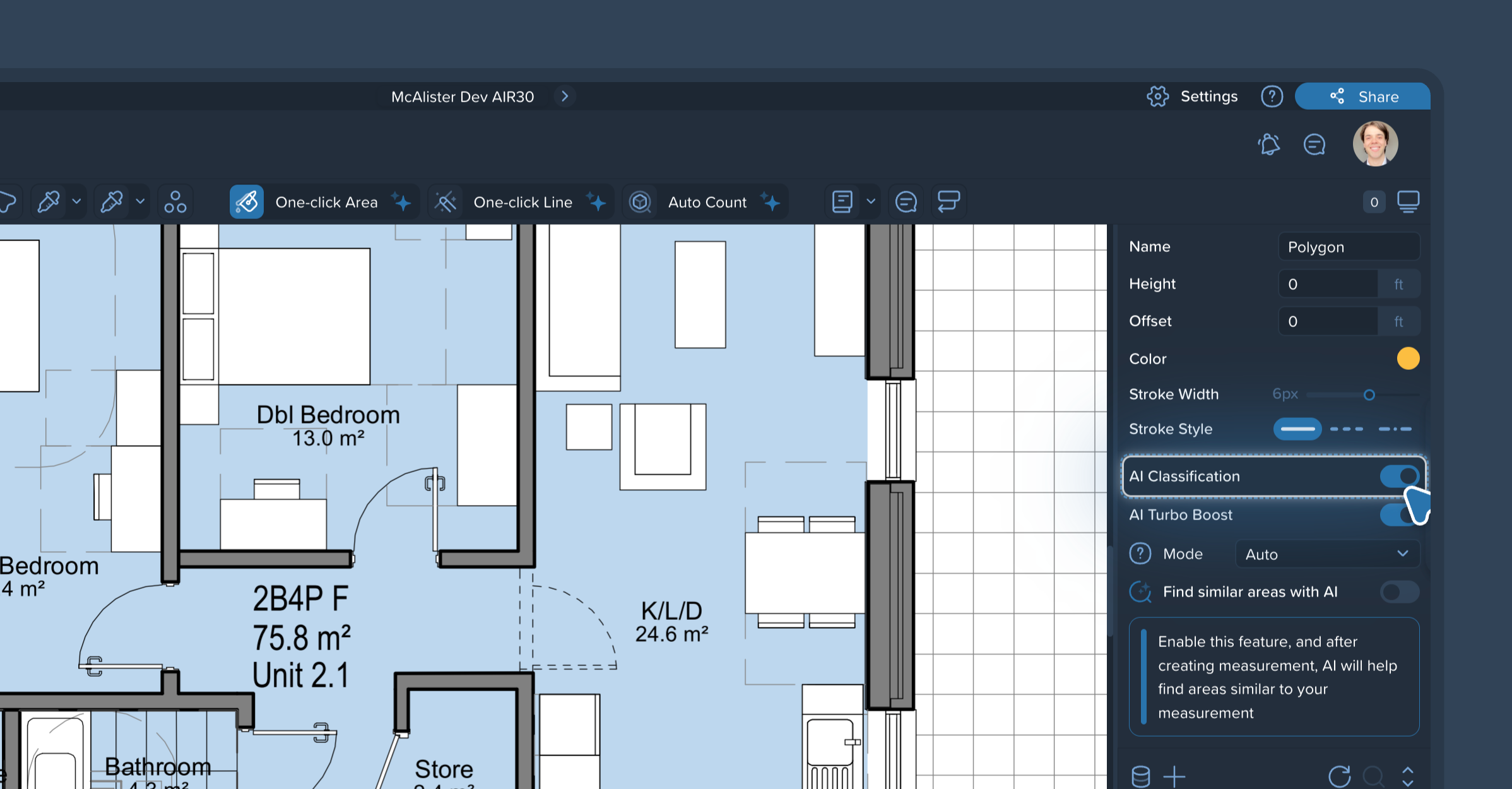Expand chevron next to McAlister Dev AIR30
Image resolution: width=1512 pixels, height=789 pixels.
pyautogui.click(x=565, y=96)
